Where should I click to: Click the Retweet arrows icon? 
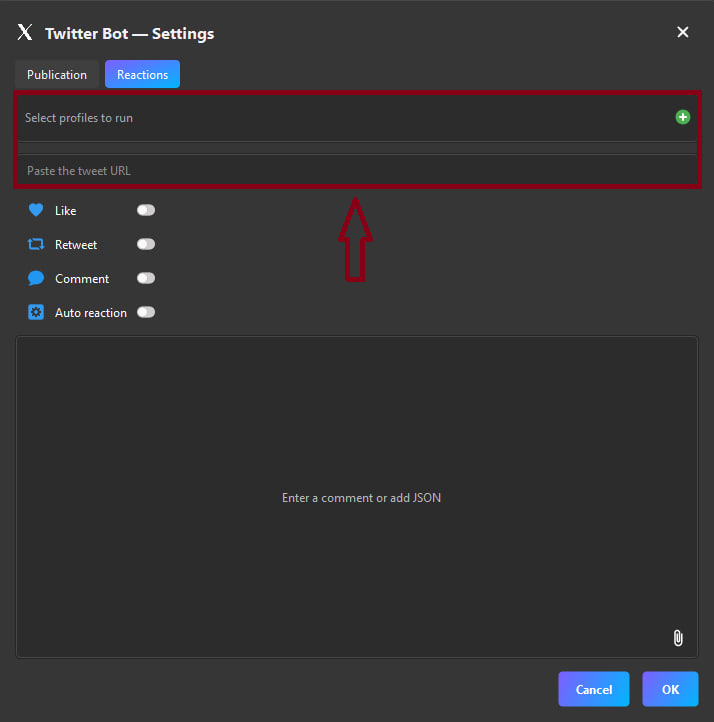(36, 244)
